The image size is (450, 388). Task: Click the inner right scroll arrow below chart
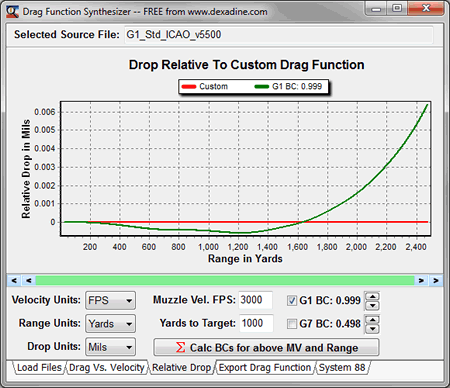(421, 281)
